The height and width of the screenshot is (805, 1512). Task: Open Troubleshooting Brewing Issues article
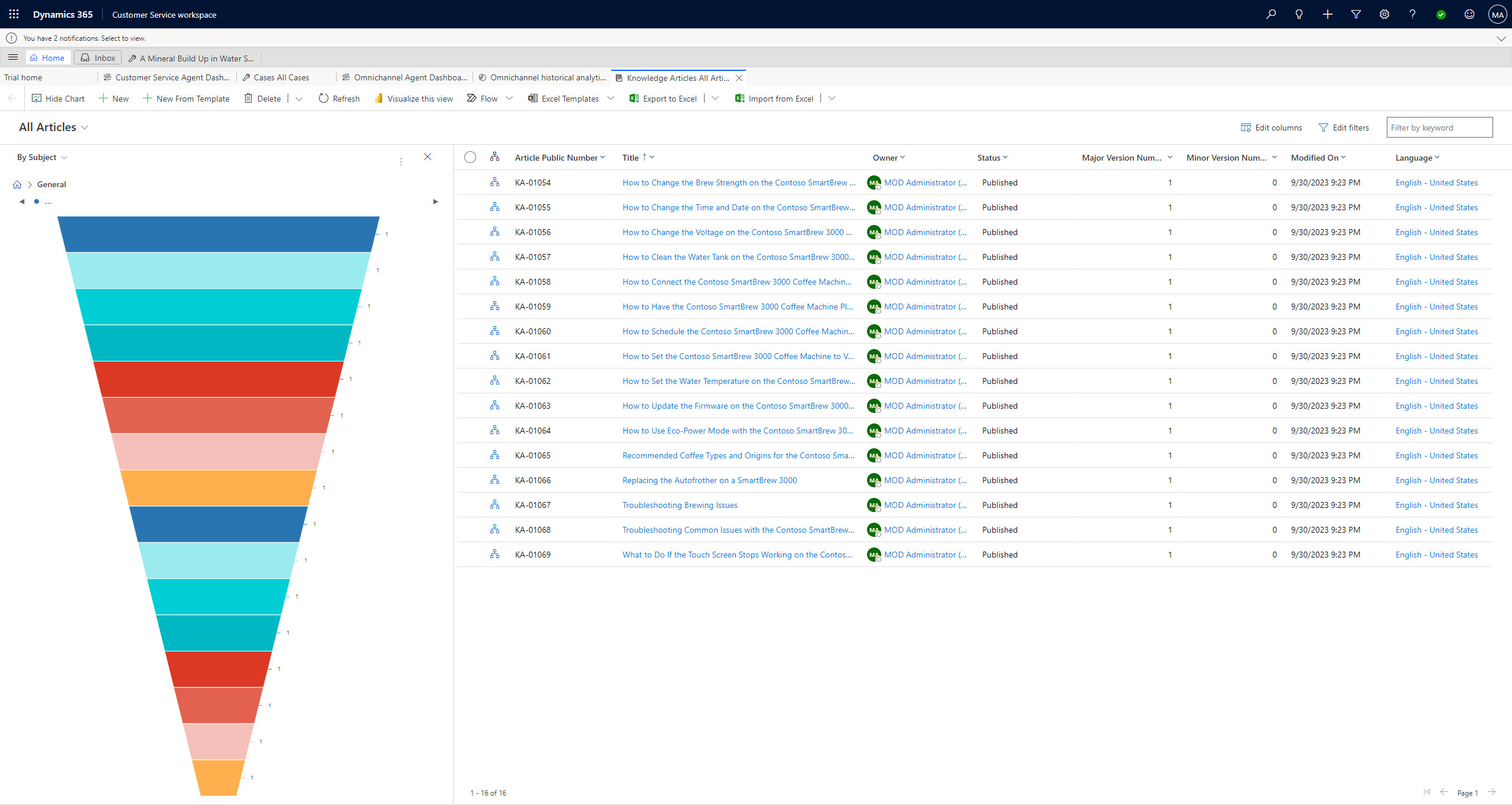tap(680, 505)
